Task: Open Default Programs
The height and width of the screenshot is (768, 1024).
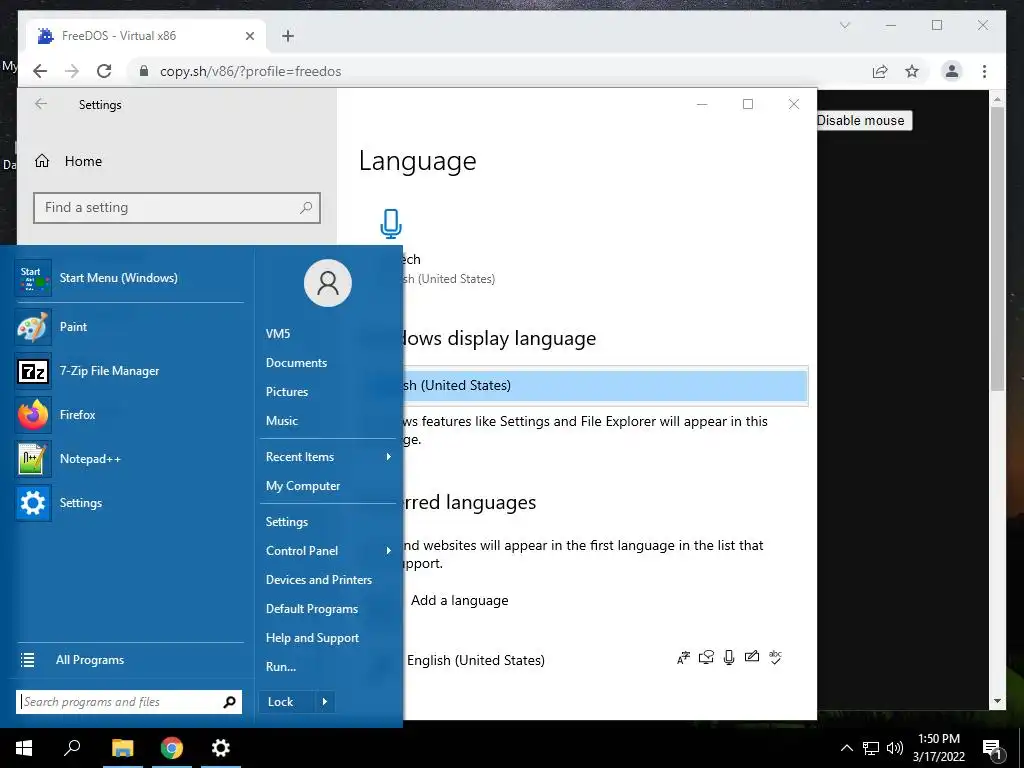Action: click(312, 609)
